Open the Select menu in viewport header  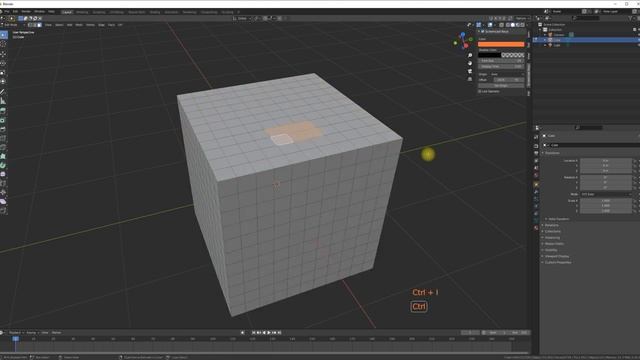[x=59, y=25]
